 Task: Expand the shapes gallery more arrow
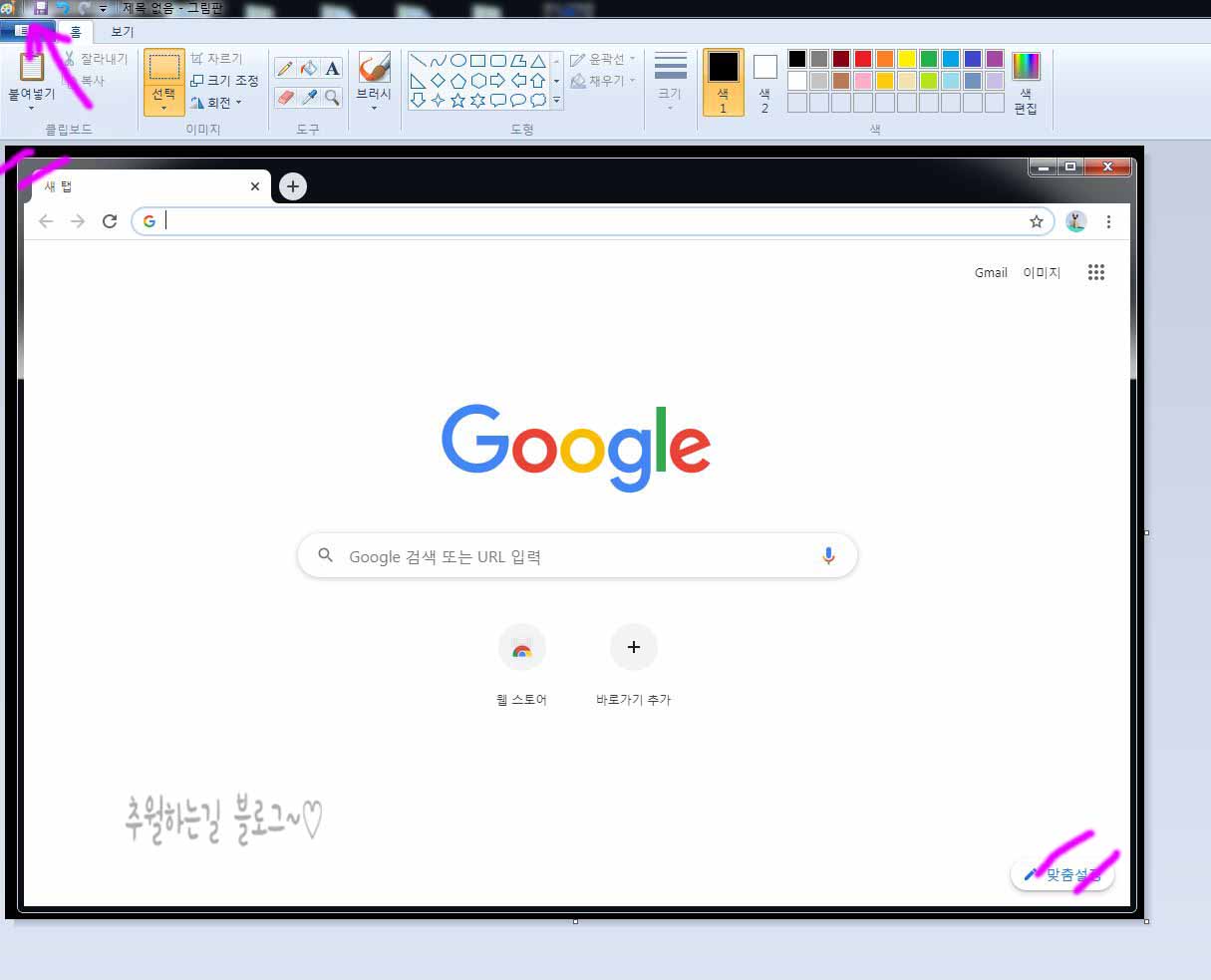556,101
